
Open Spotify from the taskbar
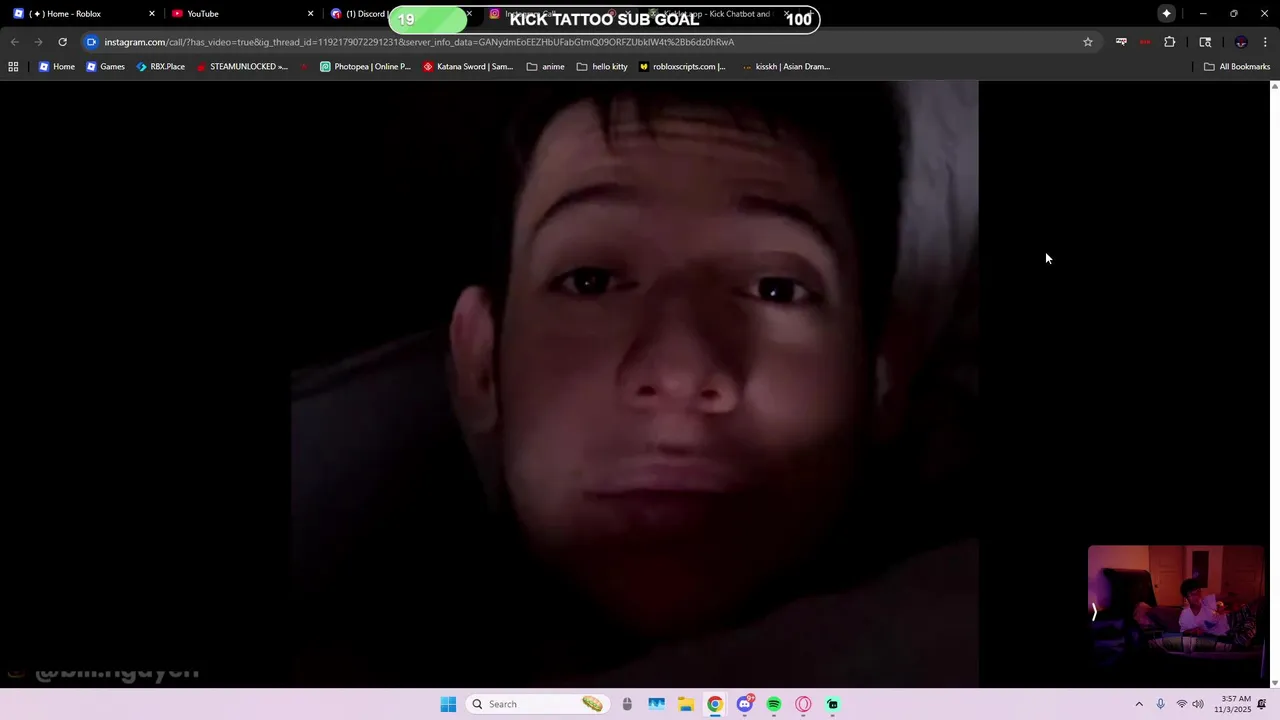tap(774, 704)
